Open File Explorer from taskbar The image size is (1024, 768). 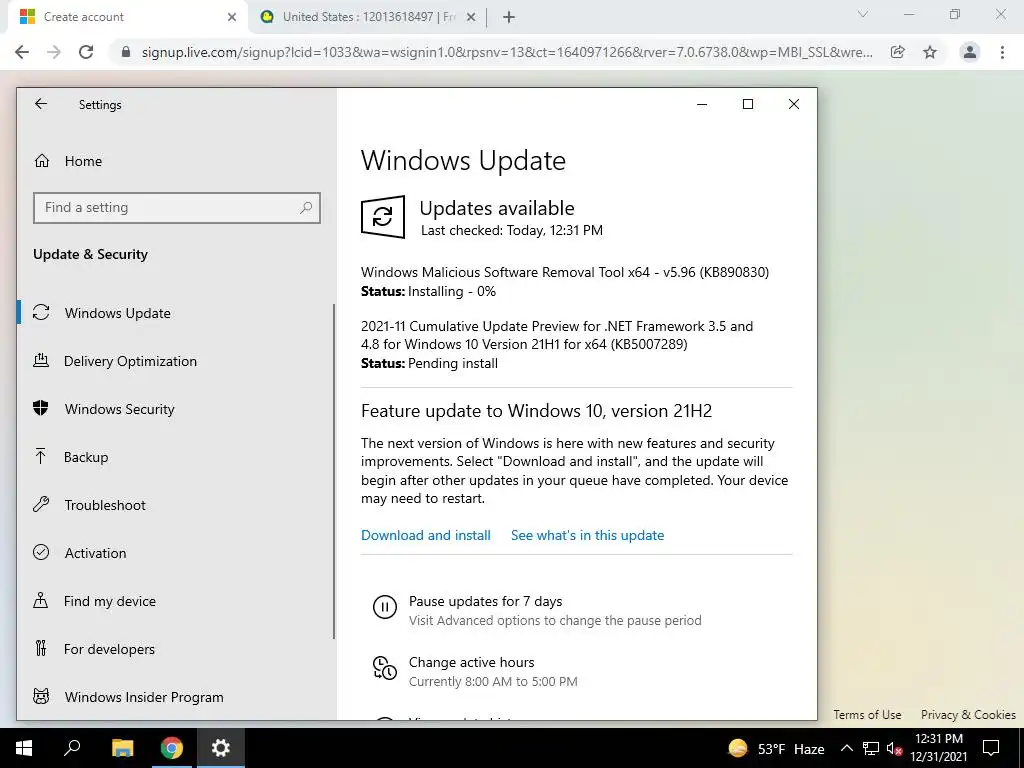click(x=122, y=748)
